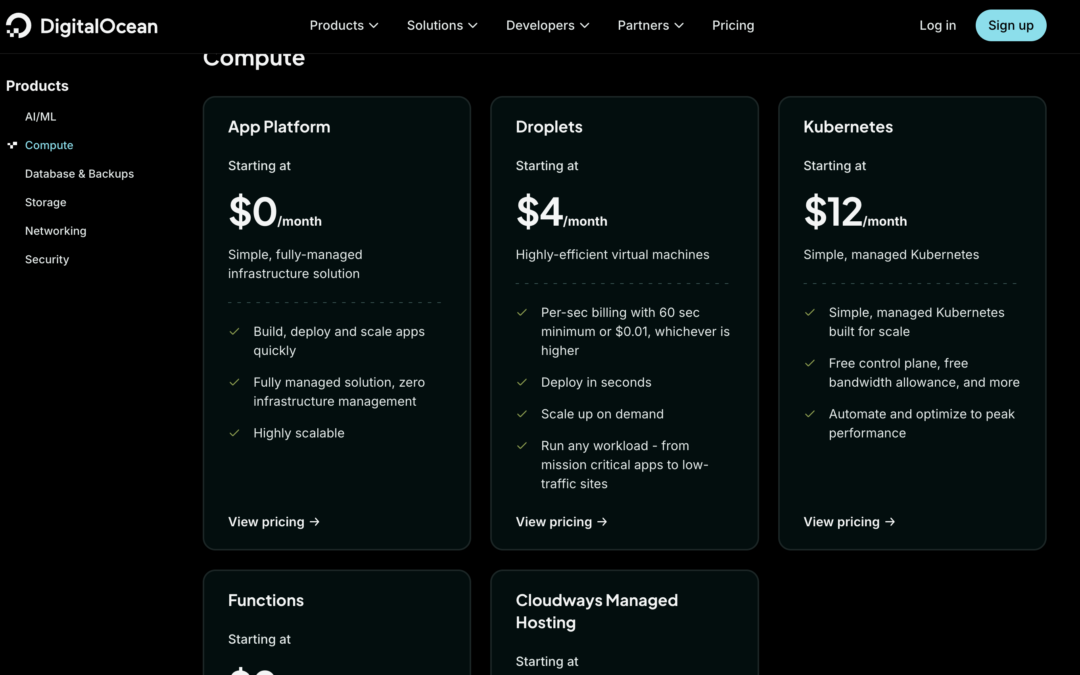Open the Products dropdown menu
Image resolution: width=1080 pixels, height=675 pixels.
pyautogui.click(x=344, y=25)
